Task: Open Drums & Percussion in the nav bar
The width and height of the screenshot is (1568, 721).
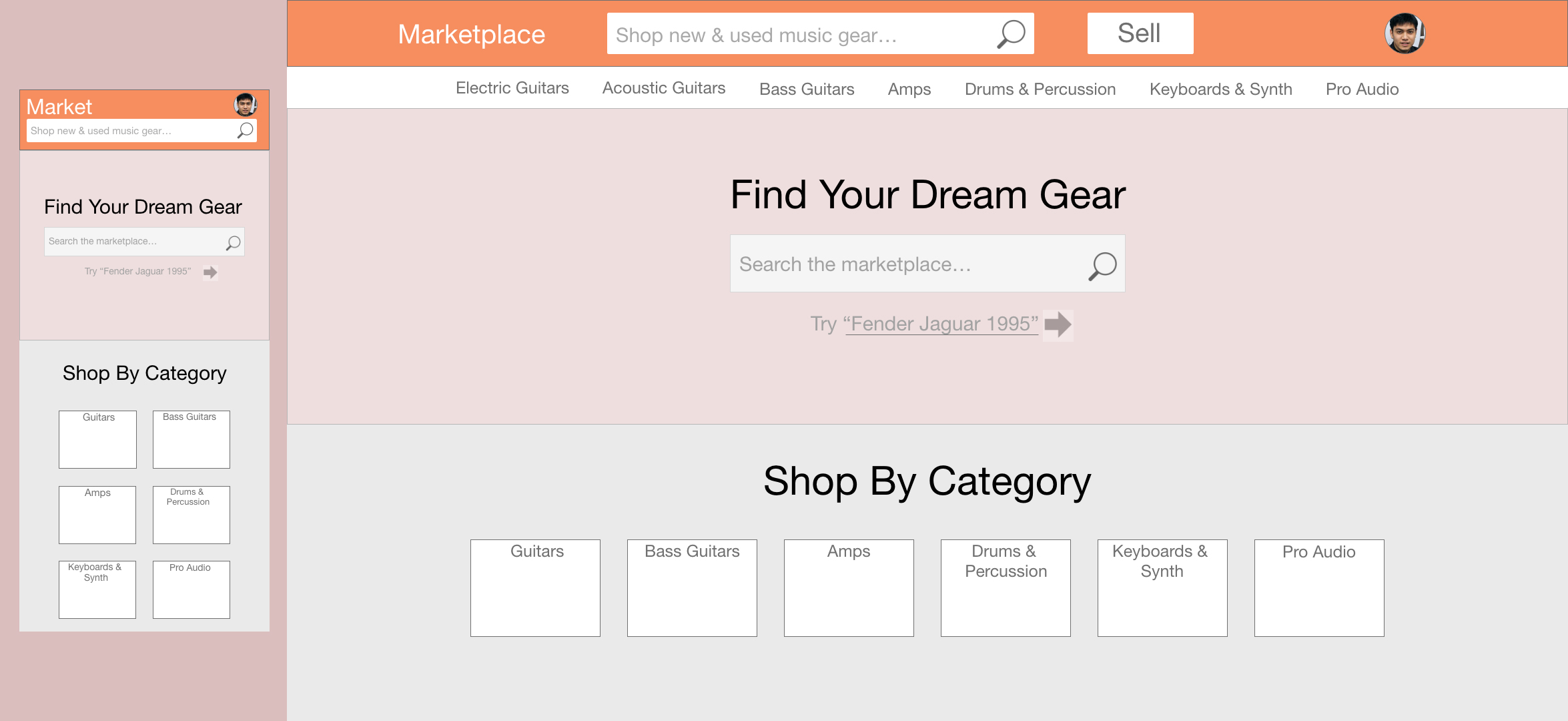Action: tap(1040, 89)
